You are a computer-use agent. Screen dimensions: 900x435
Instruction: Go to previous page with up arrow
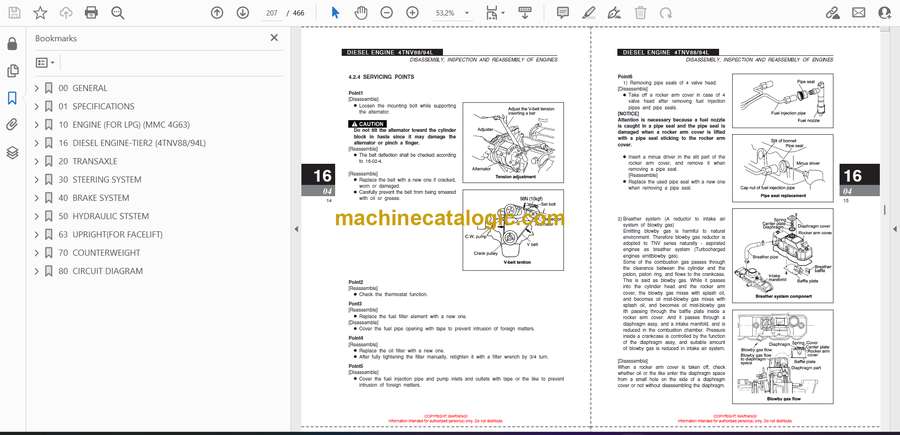coord(217,13)
